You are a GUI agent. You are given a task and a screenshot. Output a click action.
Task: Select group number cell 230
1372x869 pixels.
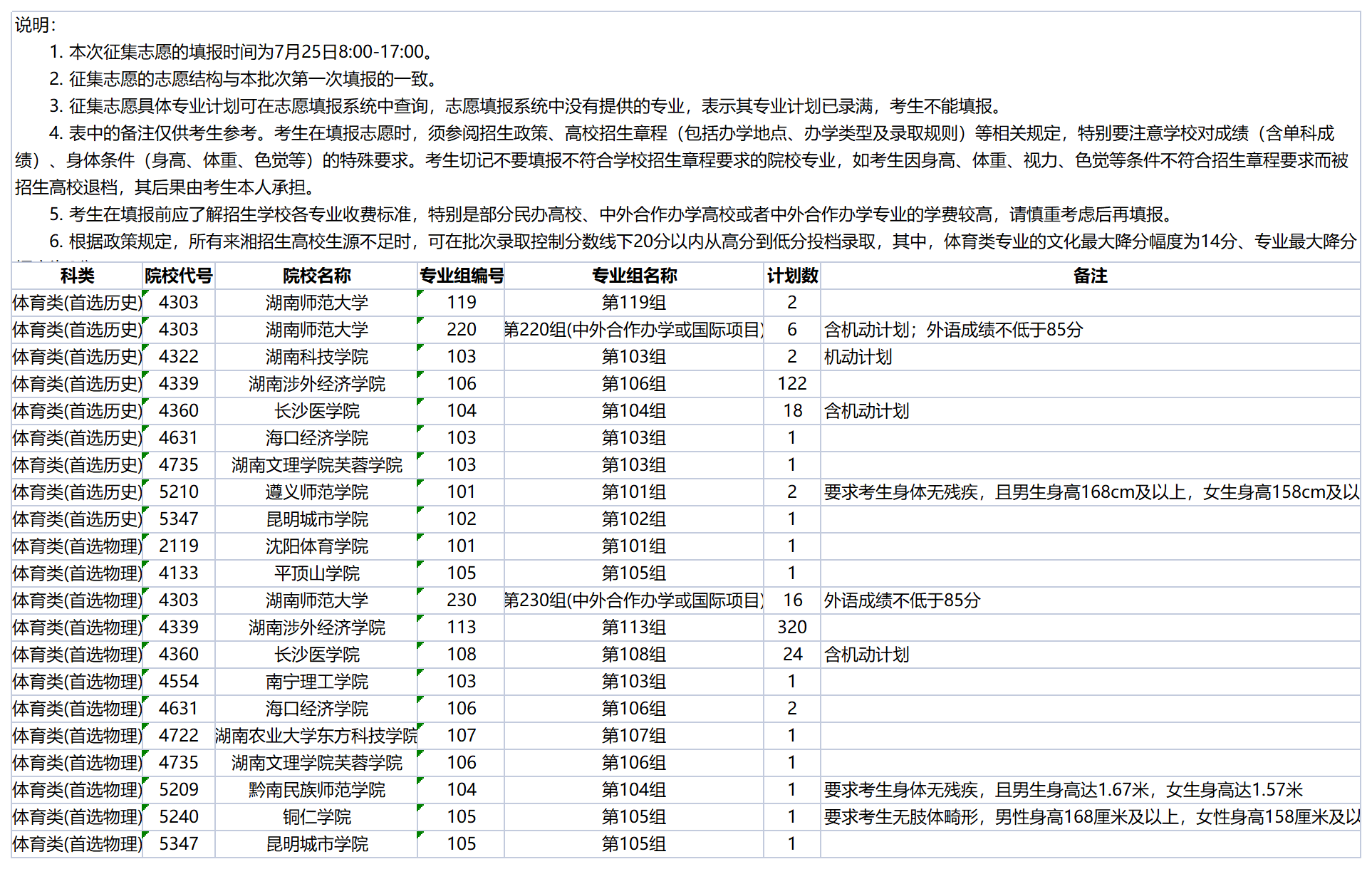(461, 600)
